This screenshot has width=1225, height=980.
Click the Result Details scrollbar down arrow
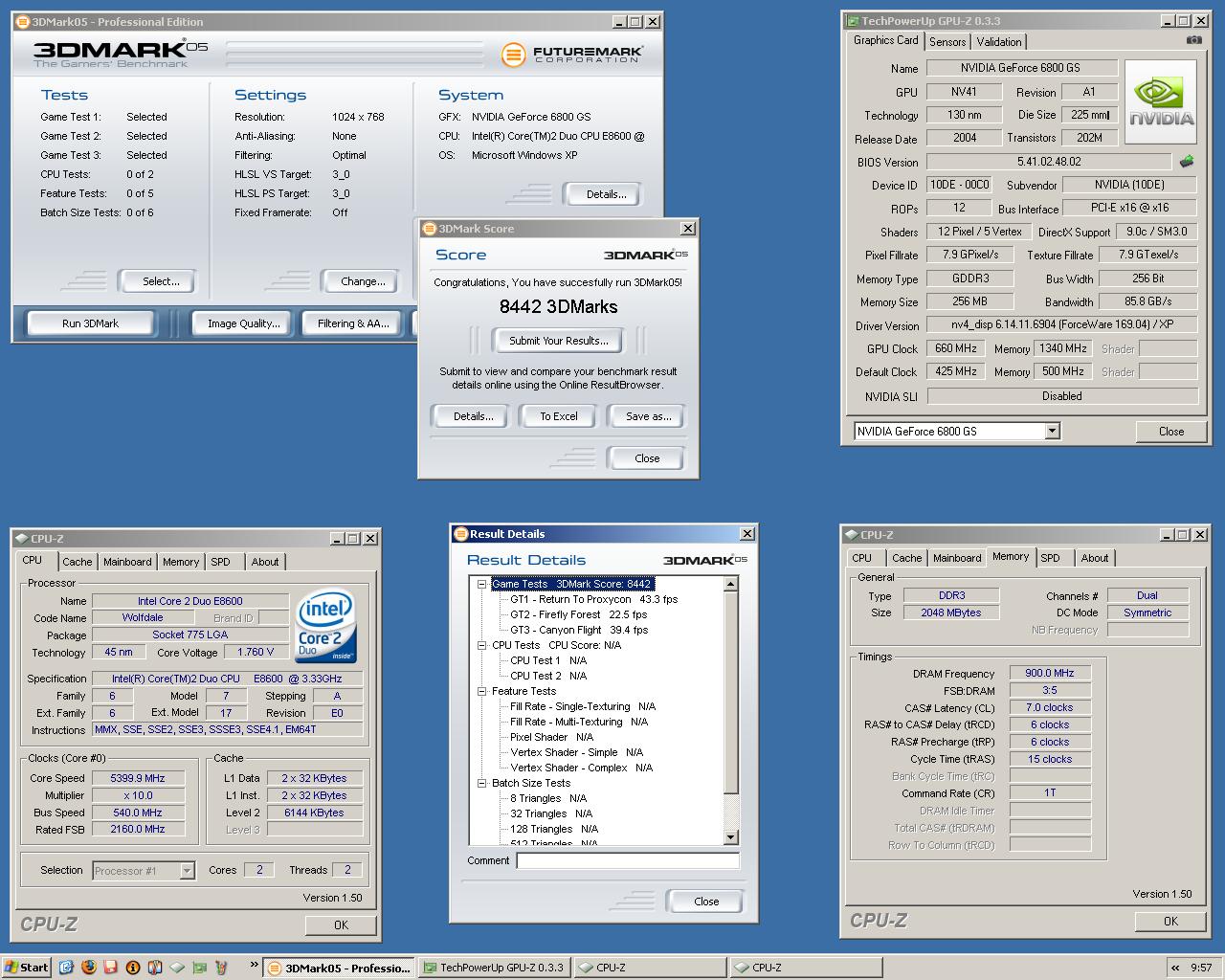click(731, 837)
